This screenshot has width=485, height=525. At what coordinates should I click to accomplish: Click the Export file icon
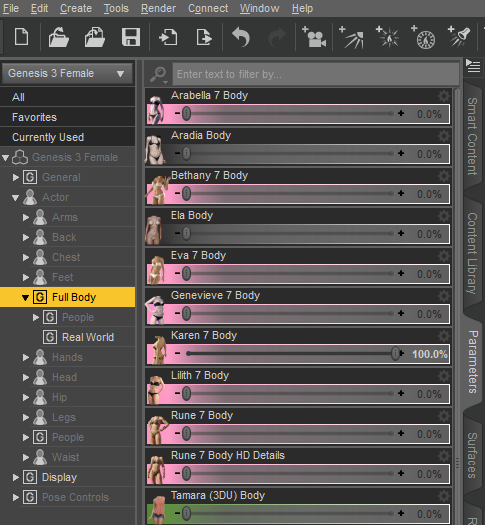coord(204,37)
